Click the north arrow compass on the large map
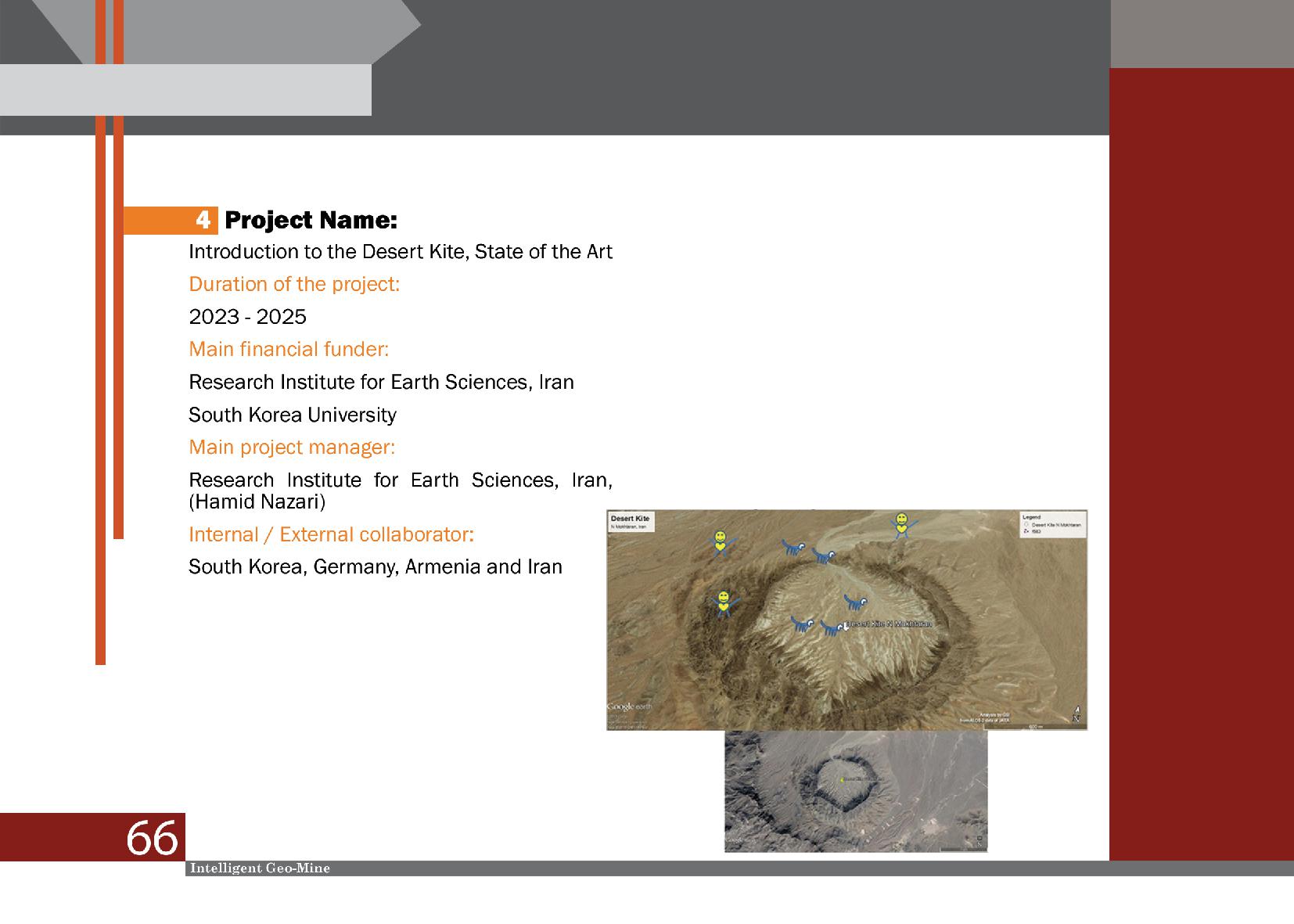 pos(1077,713)
